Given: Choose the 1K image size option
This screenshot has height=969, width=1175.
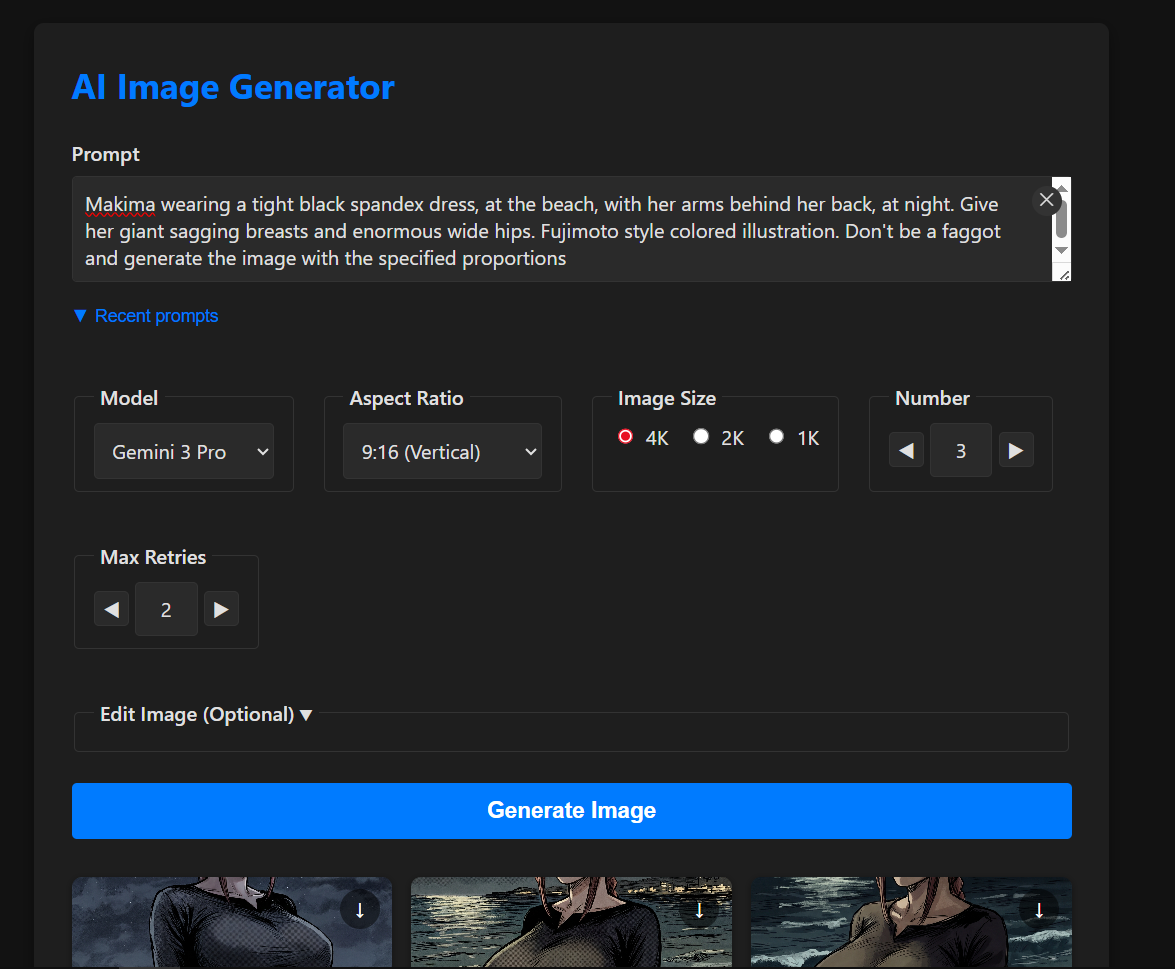Looking at the screenshot, I should click(776, 437).
